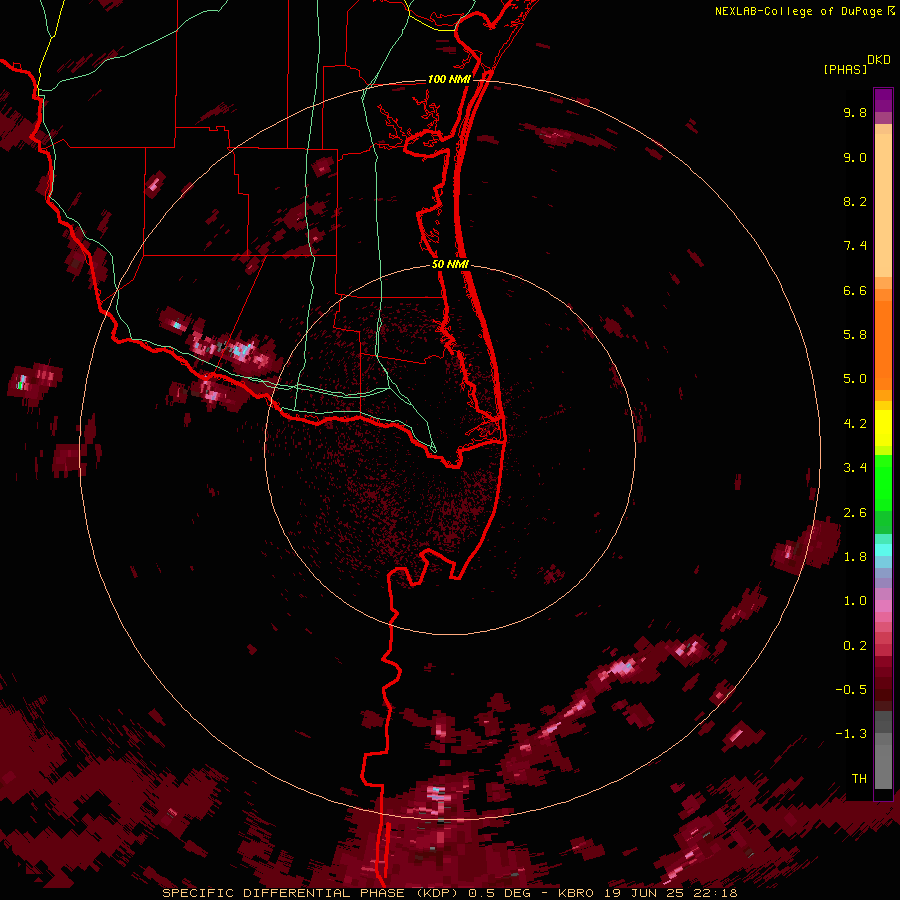Click the 1.8 scale value
This screenshot has width=900, height=900.
point(855,557)
